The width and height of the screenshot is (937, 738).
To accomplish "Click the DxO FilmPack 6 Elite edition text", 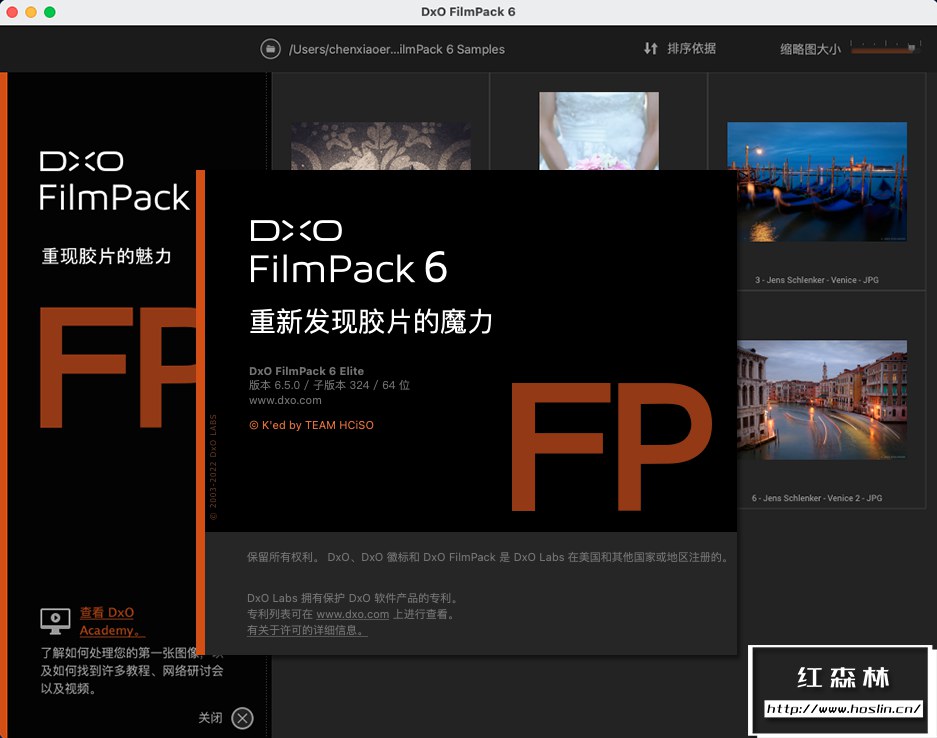I will 307,371.
